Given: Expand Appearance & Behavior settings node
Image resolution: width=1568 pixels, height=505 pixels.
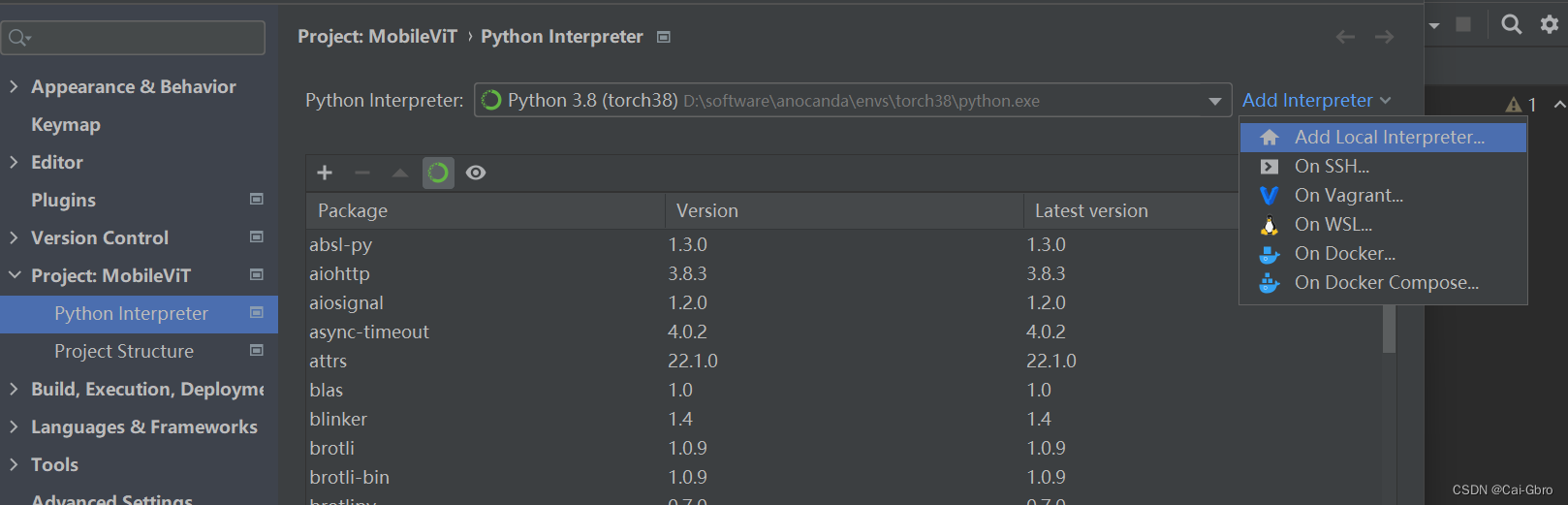Looking at the screenshot, I should 14,86.
